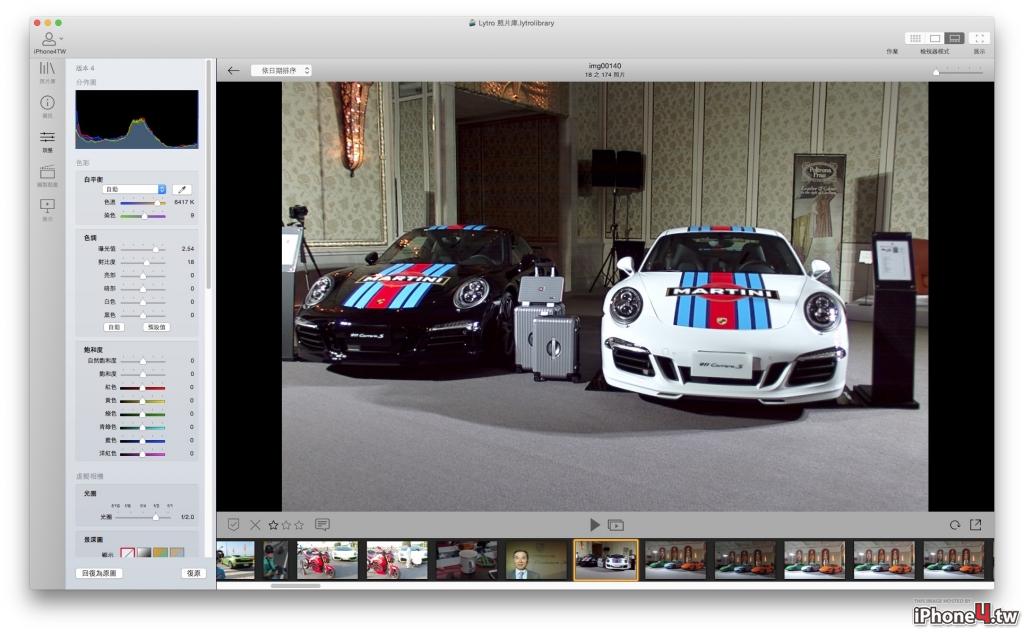Click the adjustments panel vertical scrollbar

[x=209, y=175]
